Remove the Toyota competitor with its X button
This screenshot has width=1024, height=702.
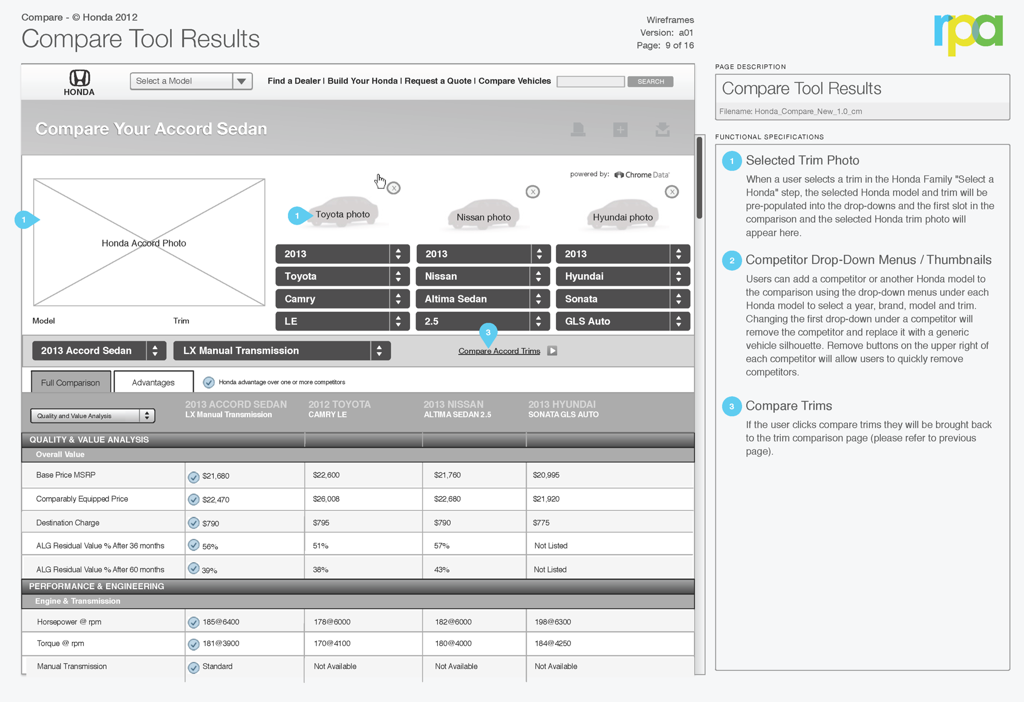pyautogui.click(x=394, y=188)
